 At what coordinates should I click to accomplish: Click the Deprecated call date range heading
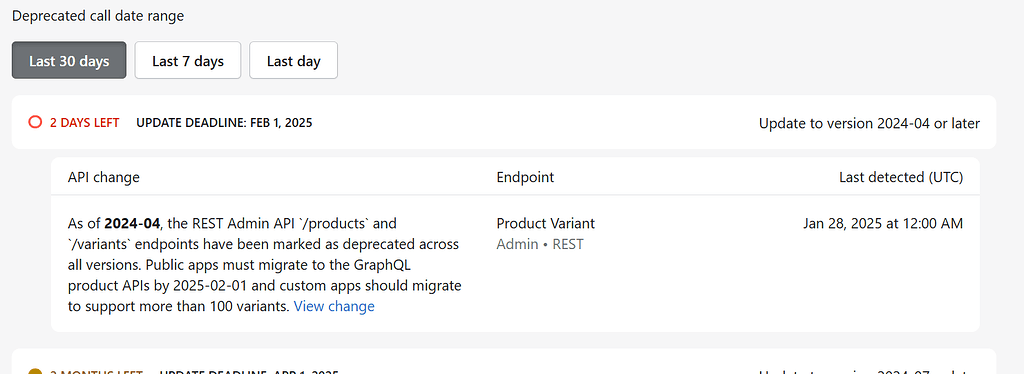click(x=98, y=16)
